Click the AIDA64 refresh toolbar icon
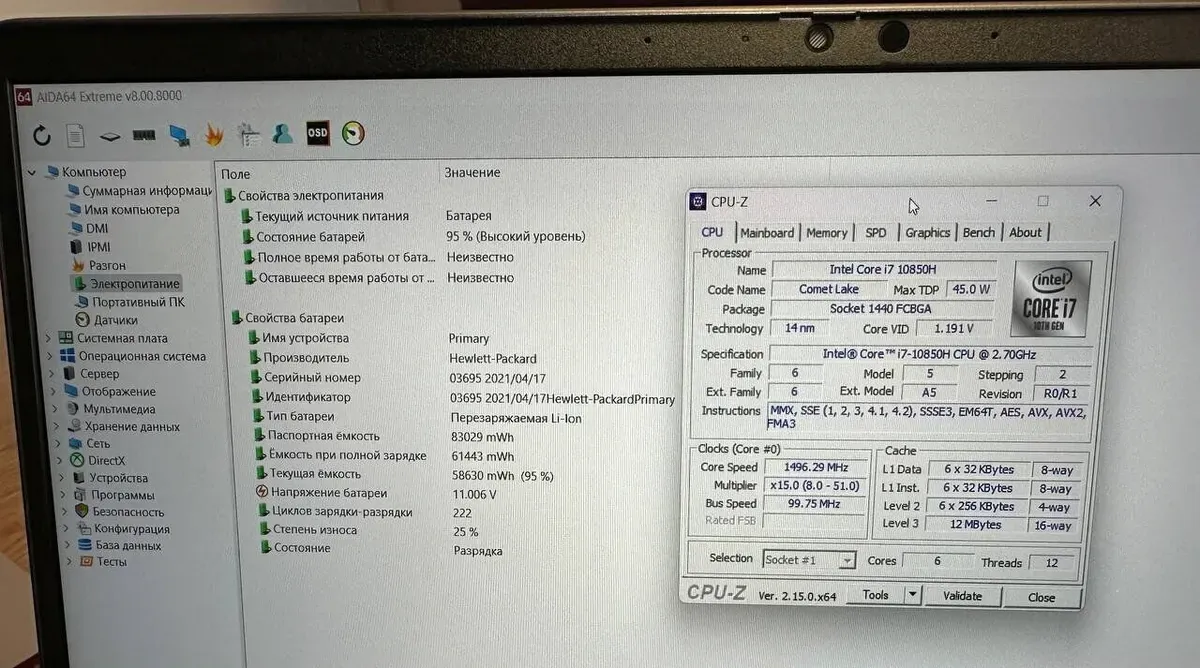1200x668 pixels. click(42, 135)
